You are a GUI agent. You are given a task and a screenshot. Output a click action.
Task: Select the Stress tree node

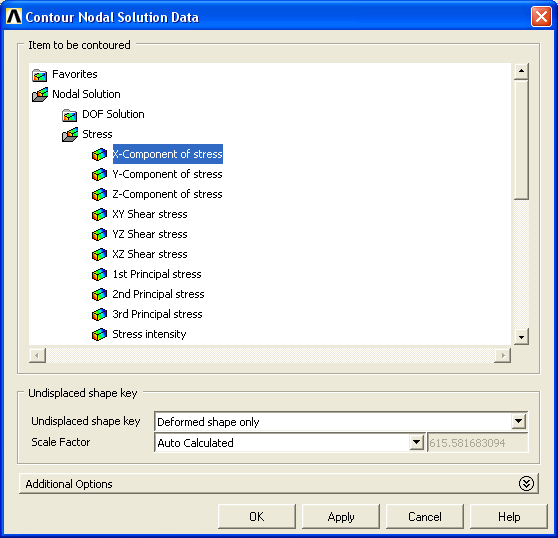pyautogui.click(x=97, y=134)
